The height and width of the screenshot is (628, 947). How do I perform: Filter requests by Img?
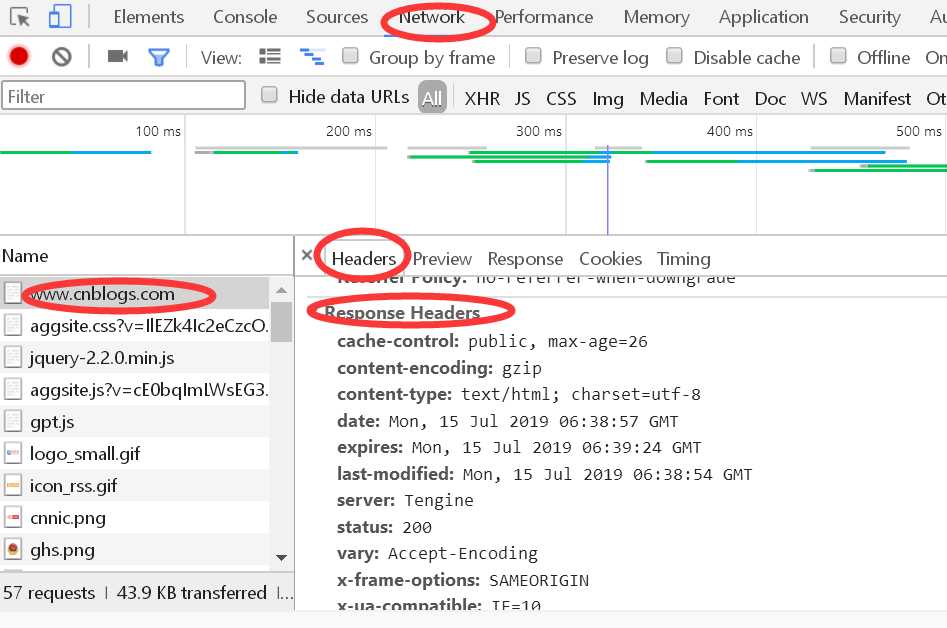[608, 98]
